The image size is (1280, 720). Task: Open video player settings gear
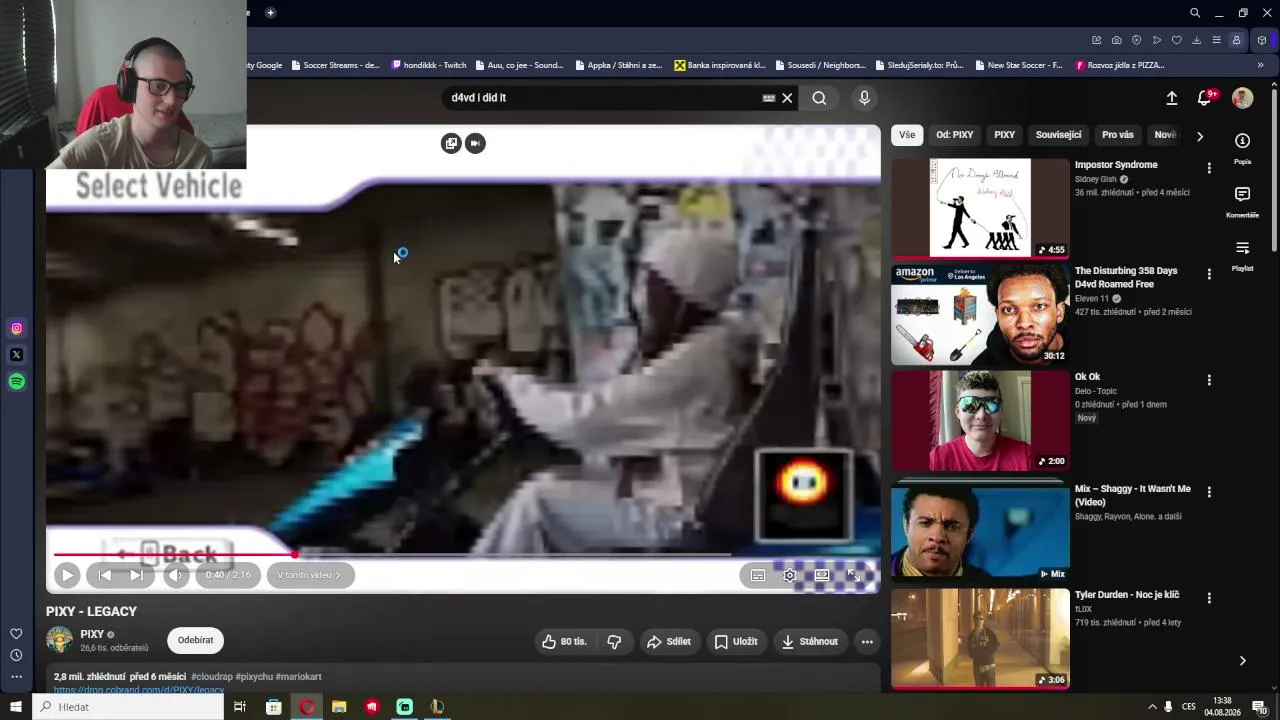790,575
